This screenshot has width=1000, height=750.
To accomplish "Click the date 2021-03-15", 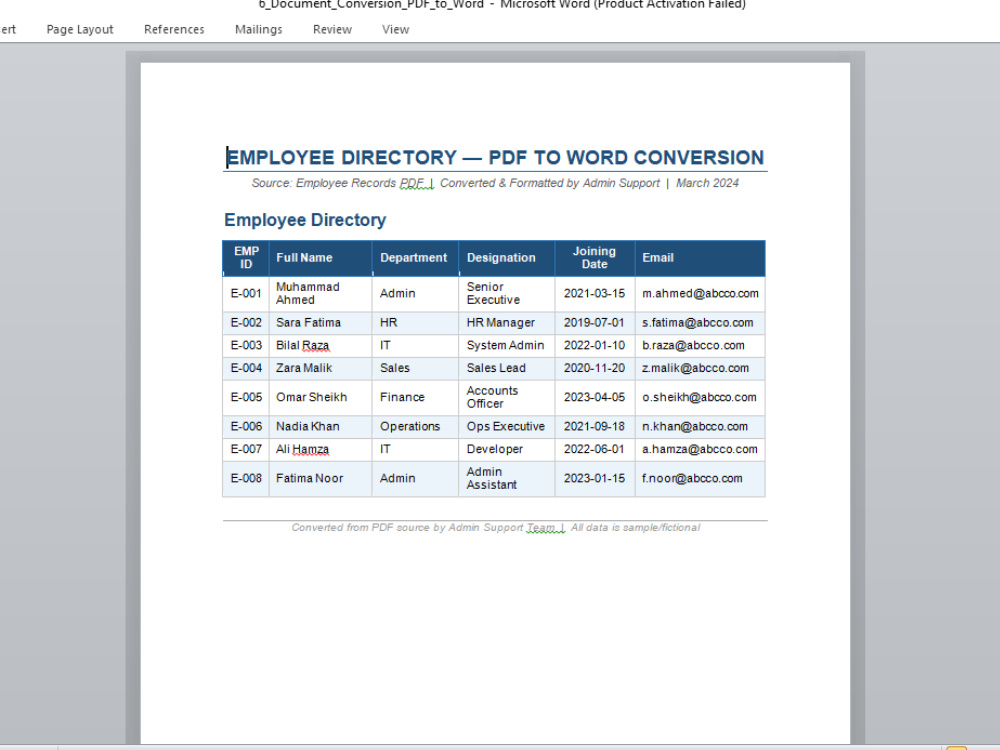I will point(594,293).
